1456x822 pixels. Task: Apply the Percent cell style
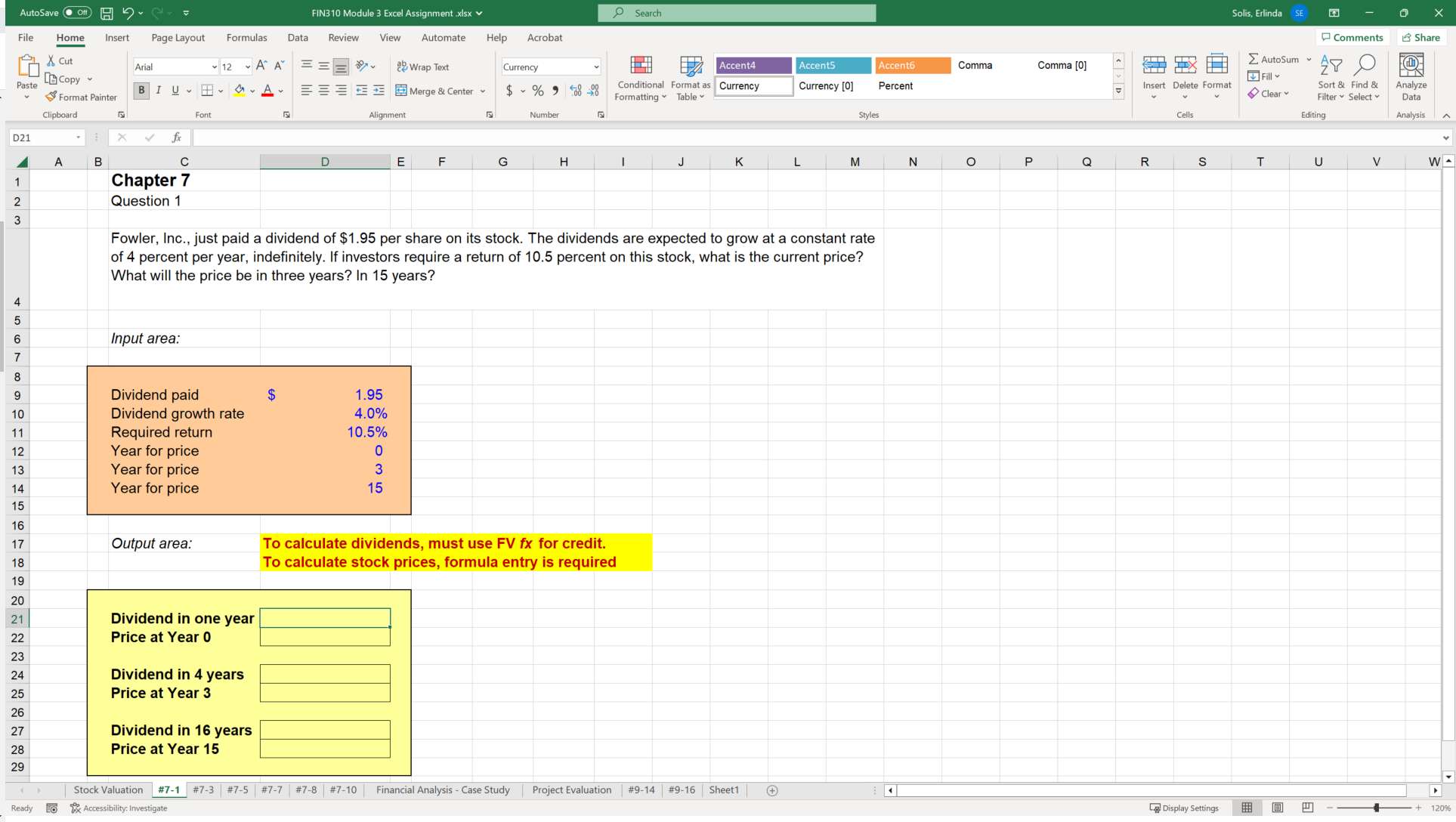pos(913,86)
